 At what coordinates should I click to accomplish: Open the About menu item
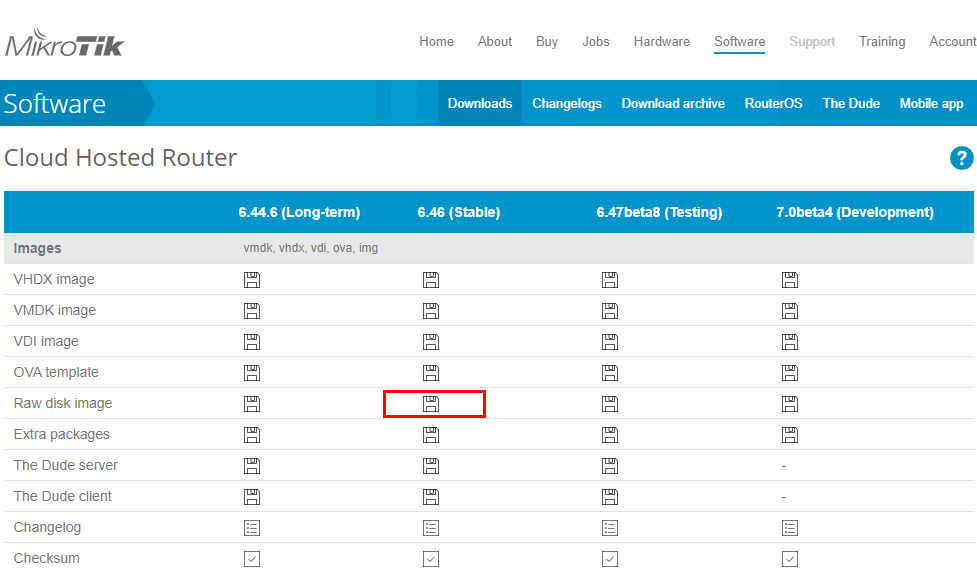pyautogui.click(x=495, y=41)
